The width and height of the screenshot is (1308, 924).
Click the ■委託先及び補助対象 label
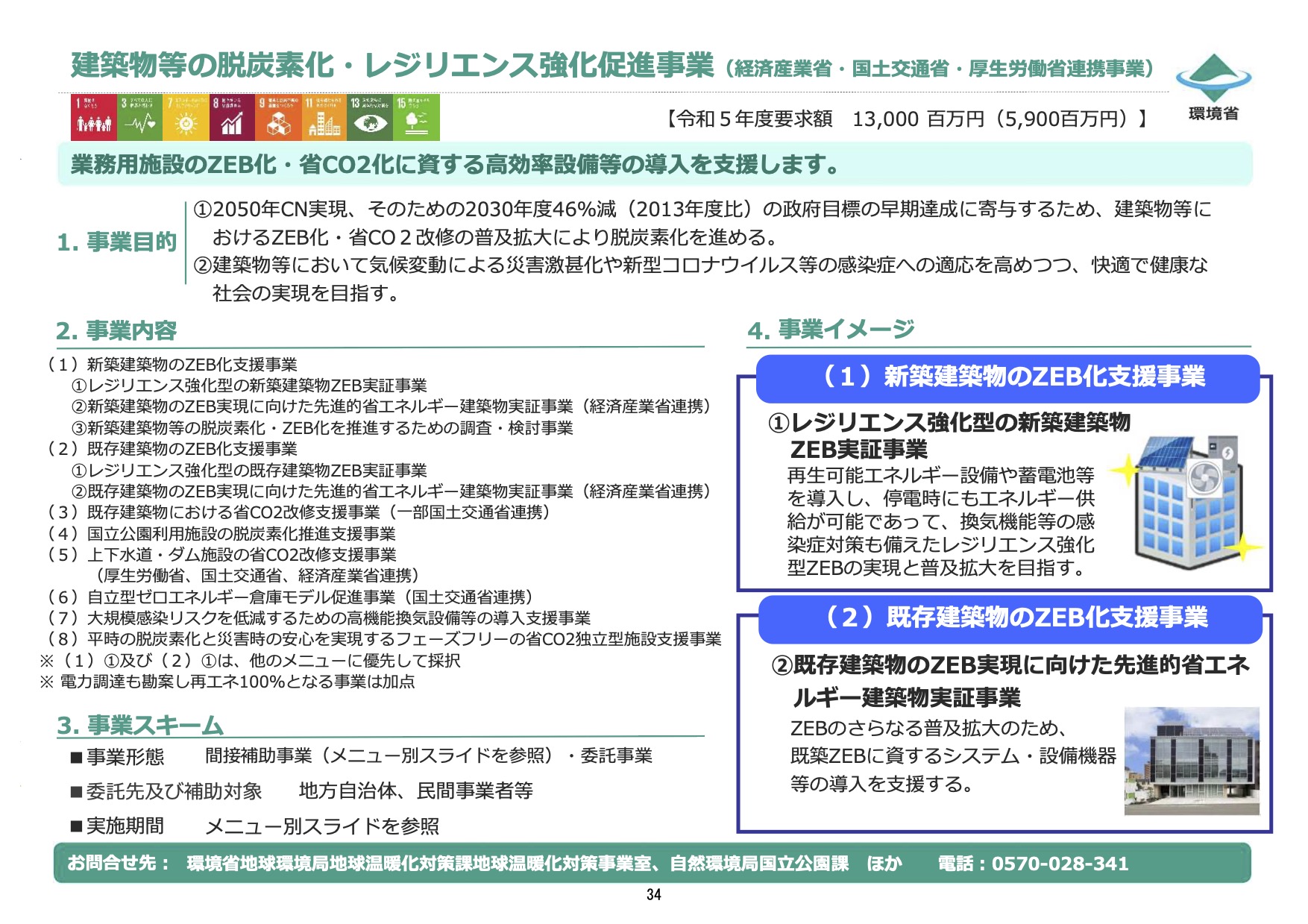point(166,791)
